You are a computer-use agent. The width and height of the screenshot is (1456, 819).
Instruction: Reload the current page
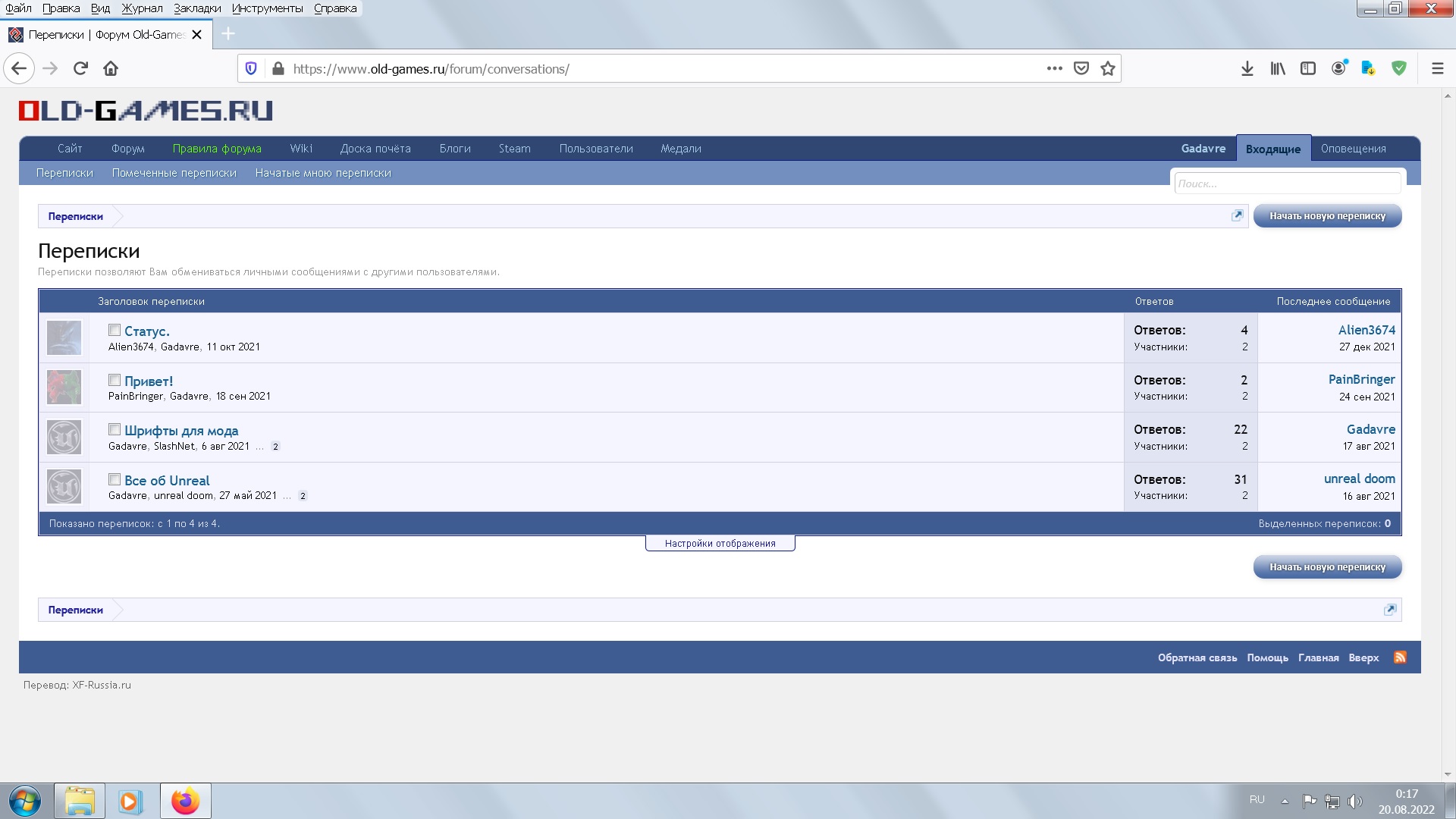coord(80,69)
